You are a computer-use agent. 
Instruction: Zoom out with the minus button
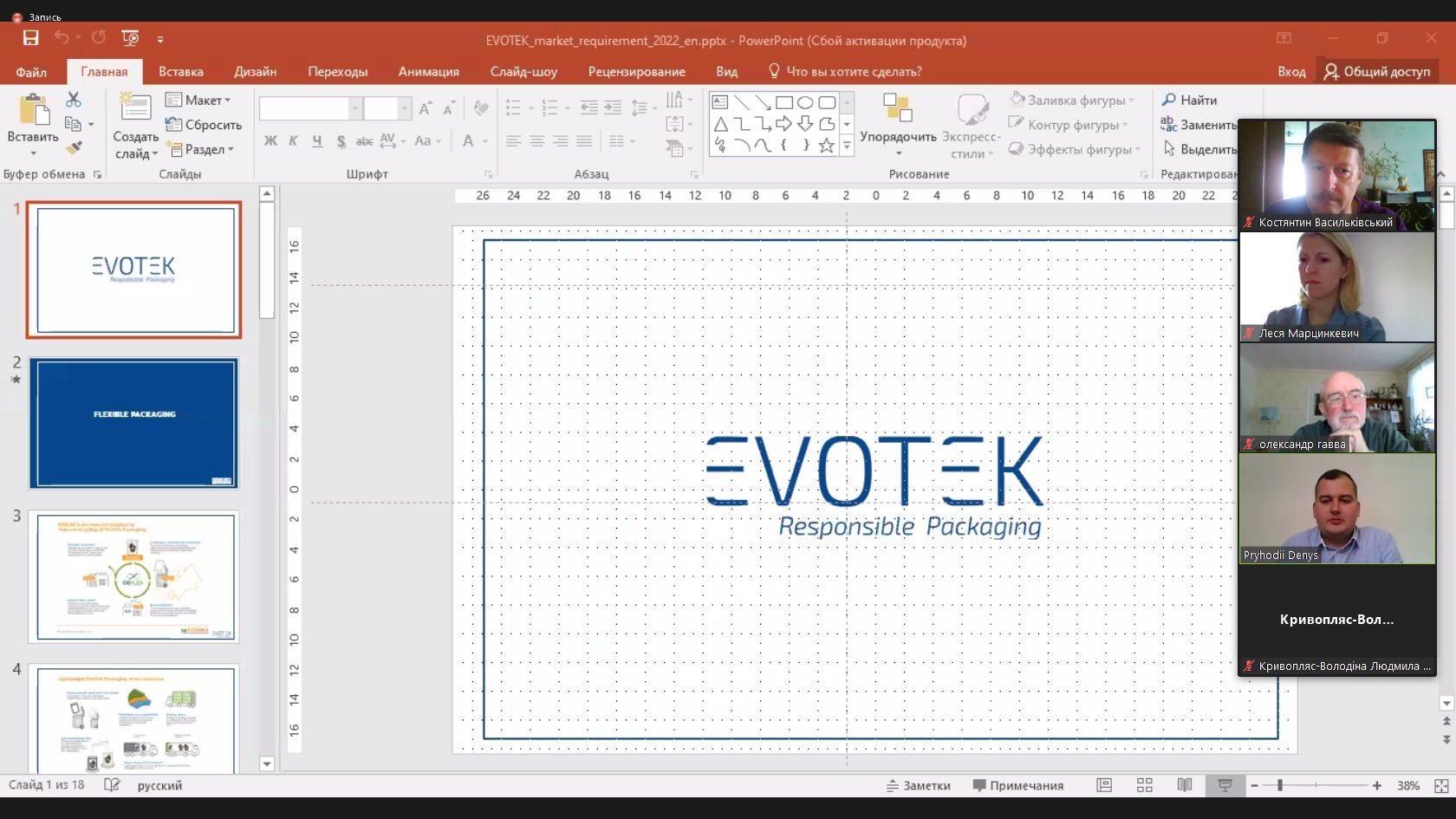(1254, 785)
